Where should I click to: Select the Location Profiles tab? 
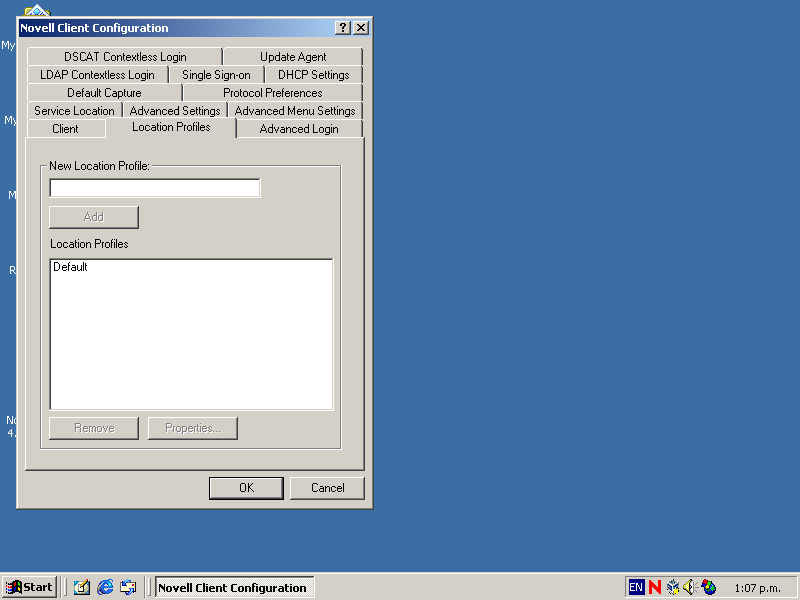pyautogui.click(x=171, y=127)
